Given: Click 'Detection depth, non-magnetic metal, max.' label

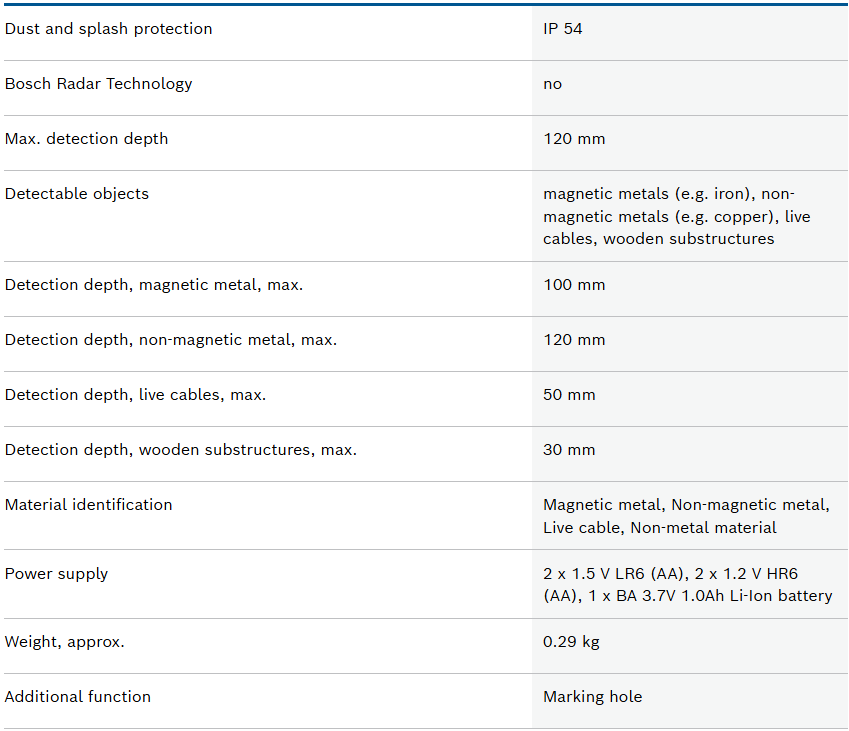Looking at the screenshot, I should point(171,340).
